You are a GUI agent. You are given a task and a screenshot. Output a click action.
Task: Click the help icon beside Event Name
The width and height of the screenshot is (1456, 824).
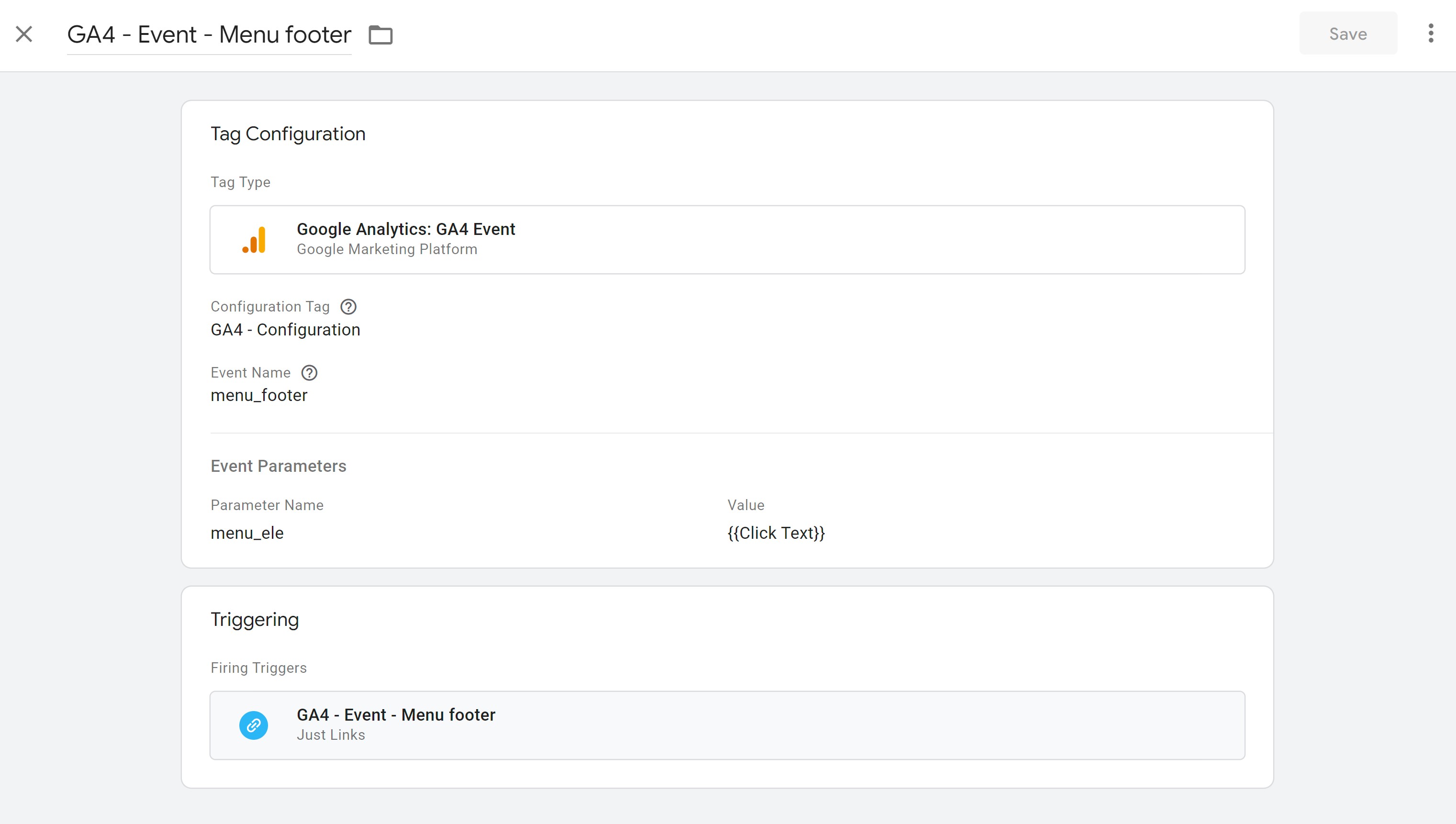point(309,372)
